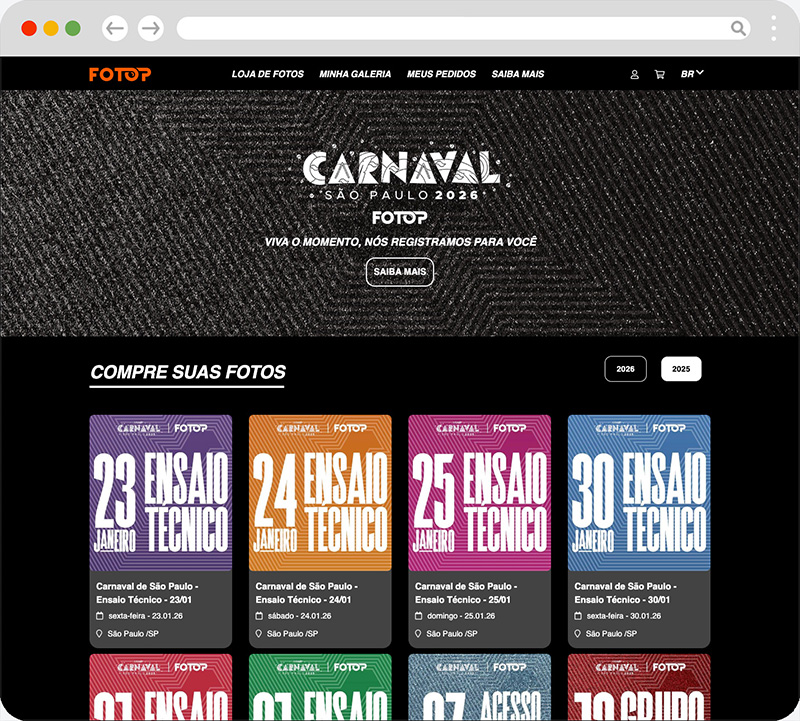Click the calendar icon beside sexta-feira 23.01.26
This screenshot has width=800, height=721.
click(99, 616)
